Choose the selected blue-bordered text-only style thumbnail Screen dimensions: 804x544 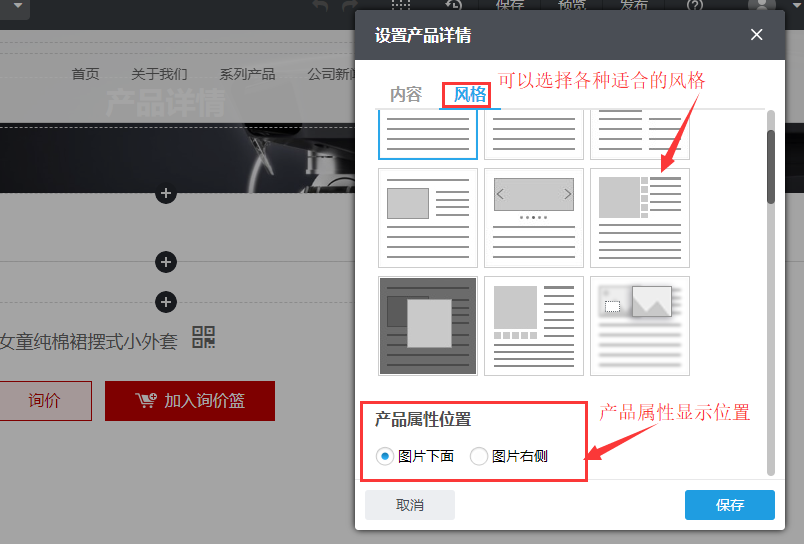(428, 134)
